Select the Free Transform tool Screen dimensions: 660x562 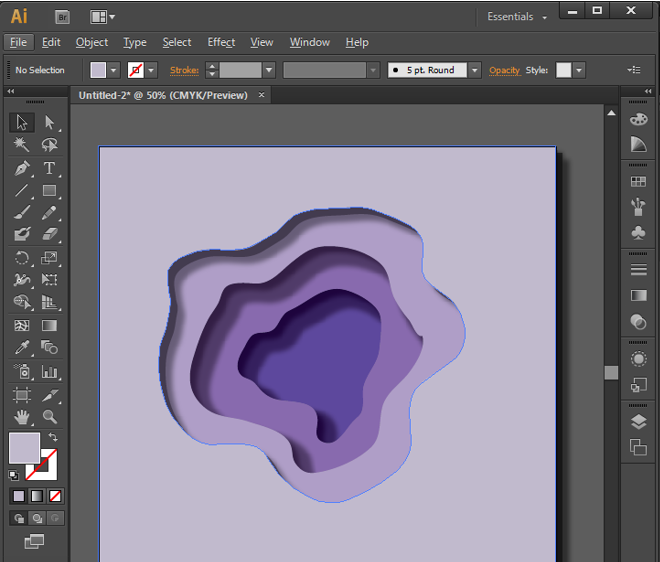pyautogui.click(x=50, y=280)
